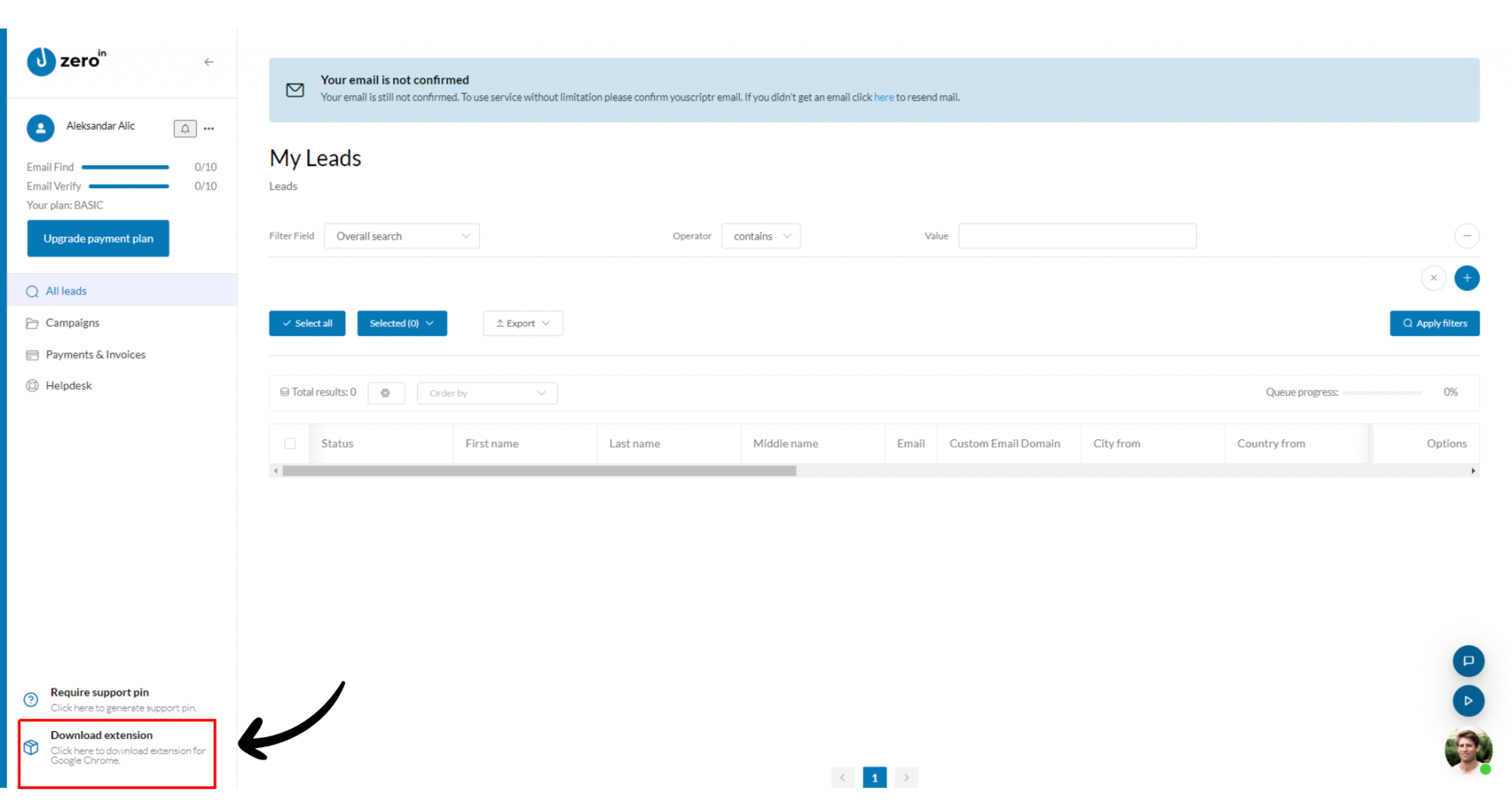Click the Select all button

[x=307, y=323]
